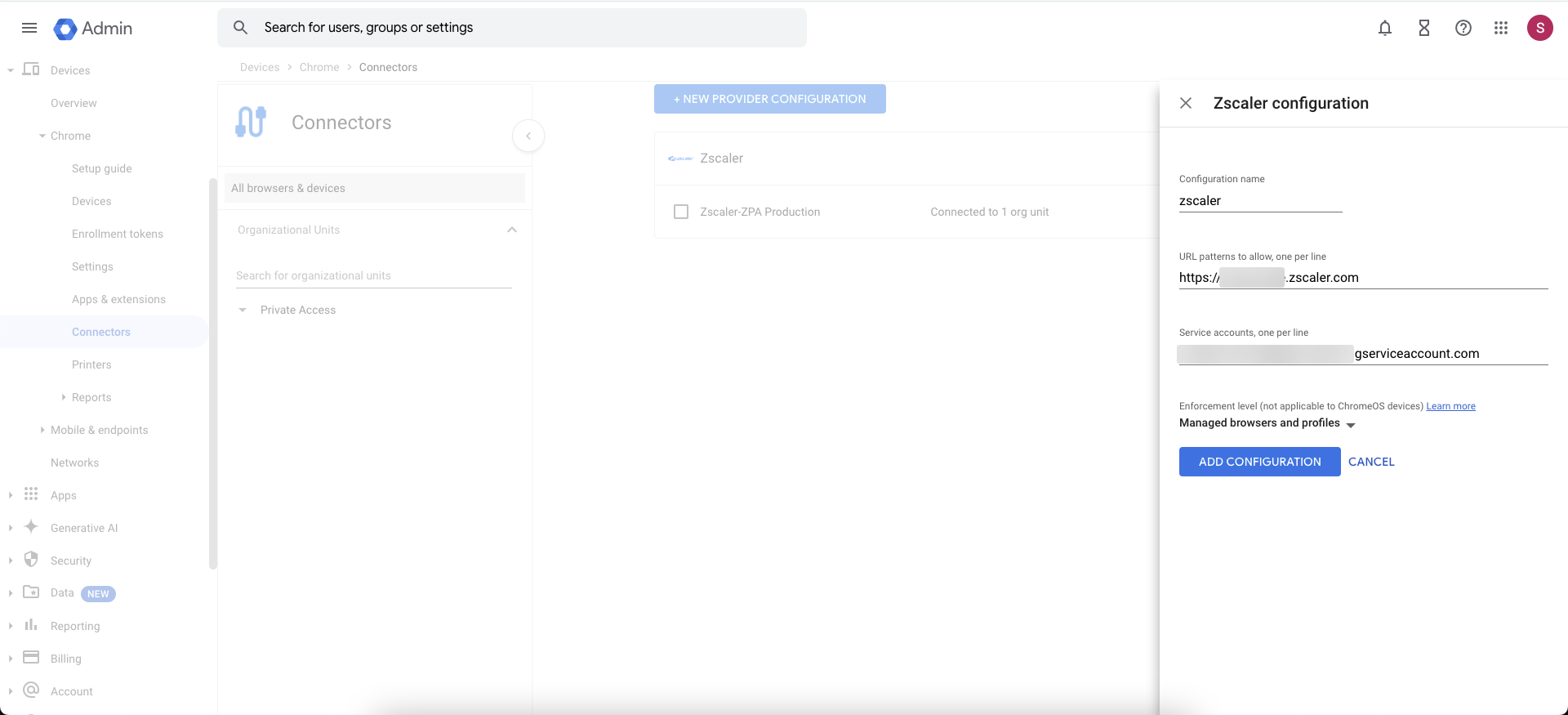The image size is (1568, 715).
Task: Go to Devices breadcrumb
Action: [x=260, y=67]
